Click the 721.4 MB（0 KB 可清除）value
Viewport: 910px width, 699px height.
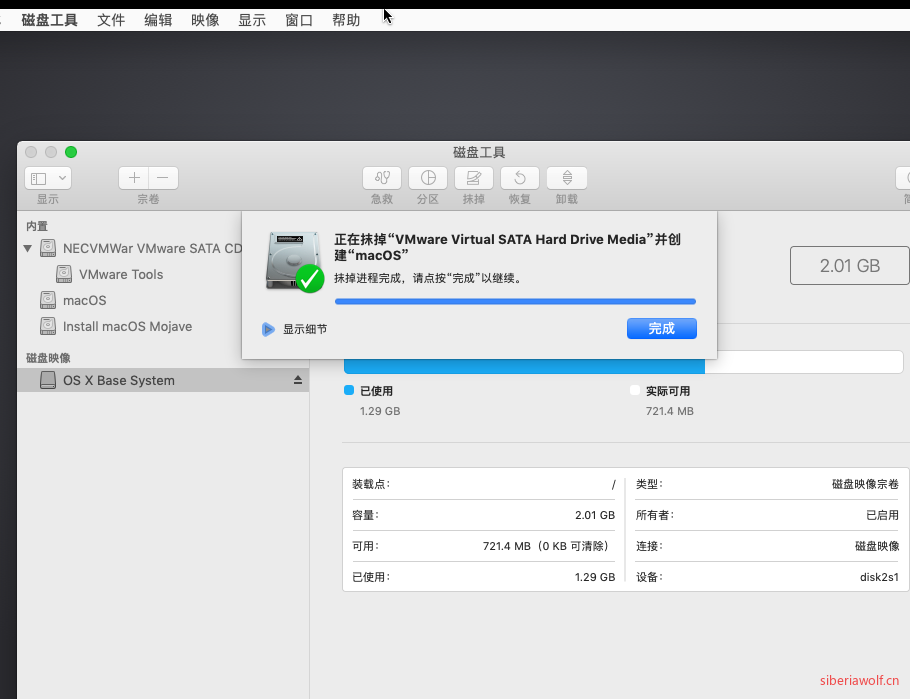(x=548, y=546)
